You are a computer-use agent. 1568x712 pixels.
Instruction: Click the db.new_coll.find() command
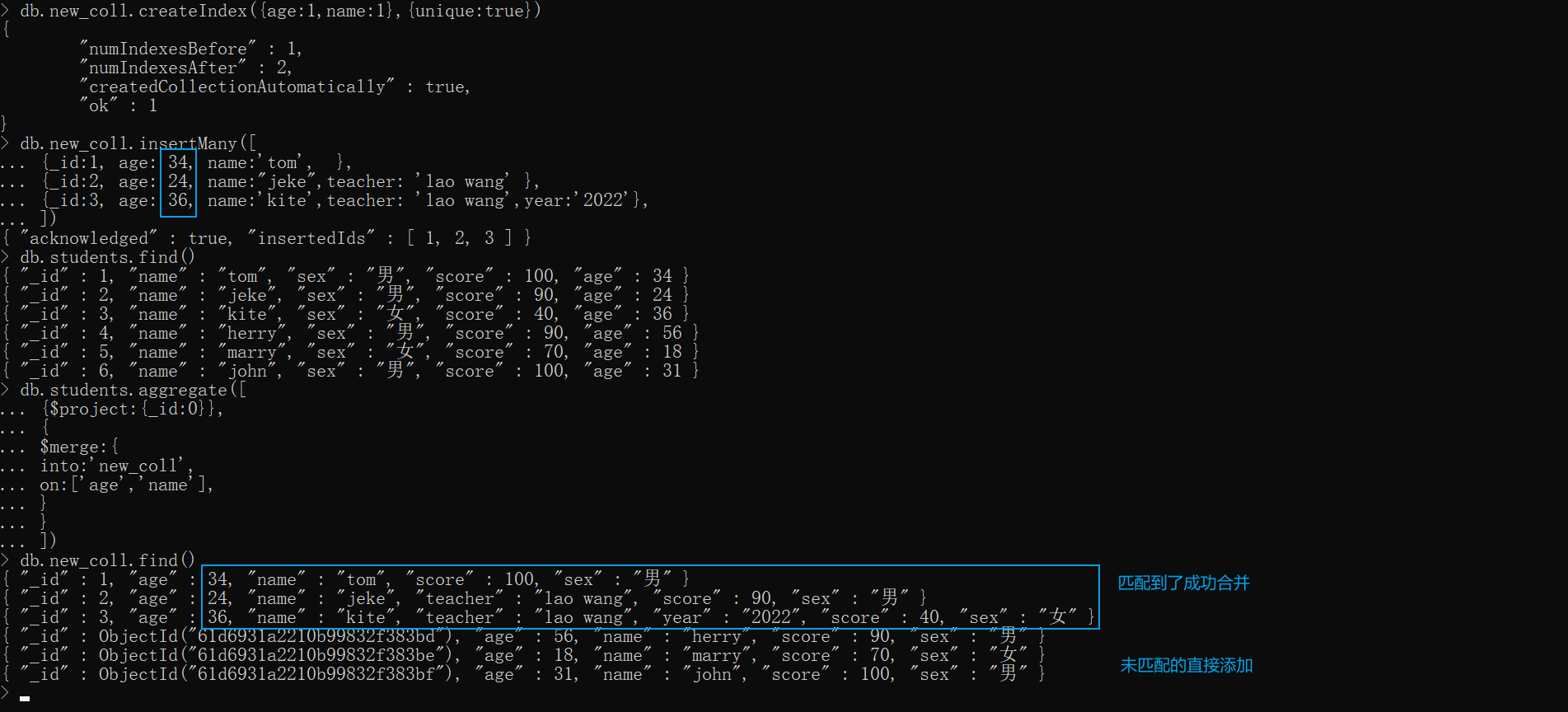coord(107,560)
